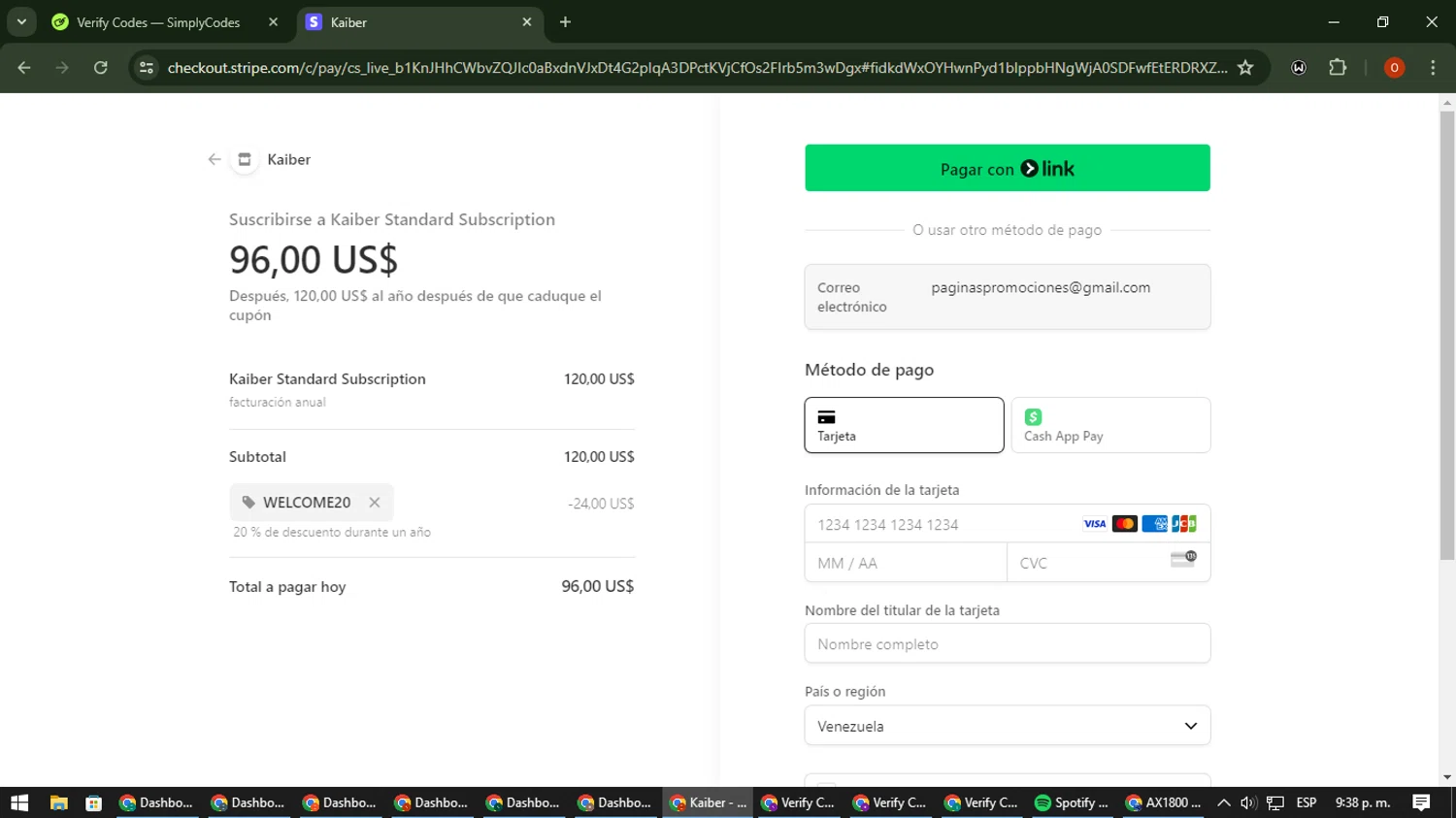Select Tarjeta as payment method
This screenshot has width=1456, height=818.
pyautogui.click(x=904, y=425)
